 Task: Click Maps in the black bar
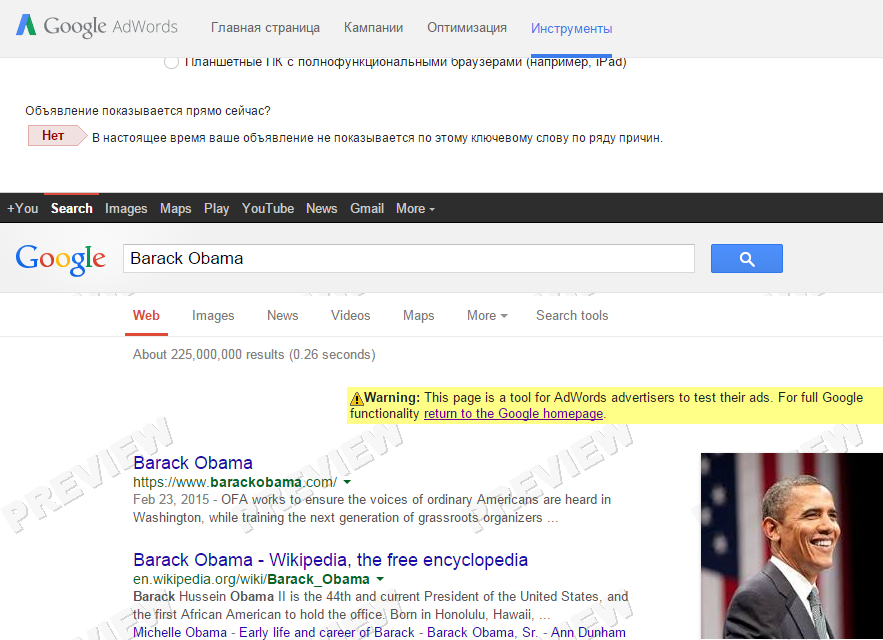click(x=176, y=208)
